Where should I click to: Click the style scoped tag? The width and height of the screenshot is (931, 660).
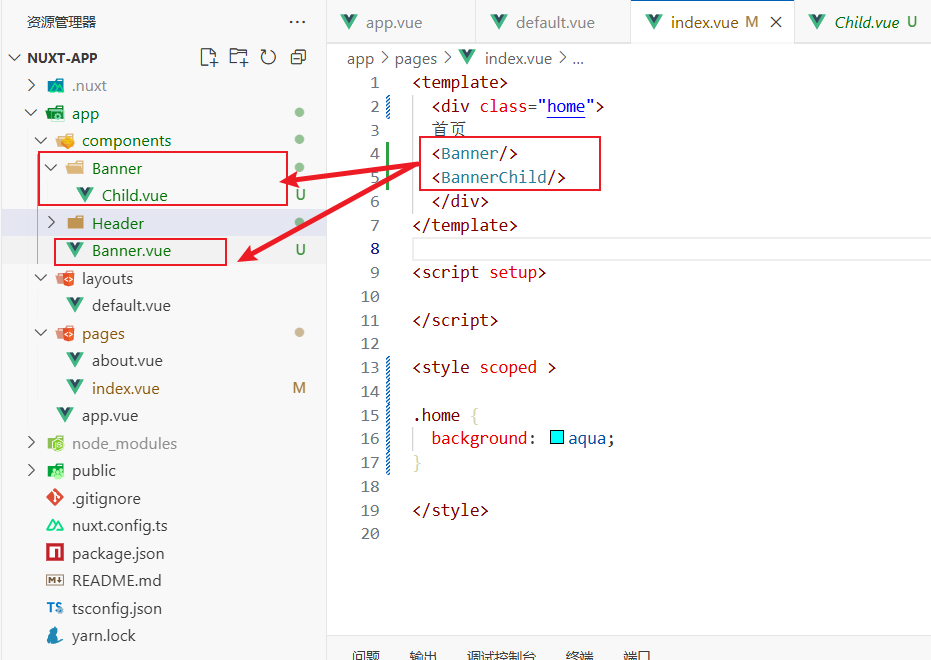484,367
